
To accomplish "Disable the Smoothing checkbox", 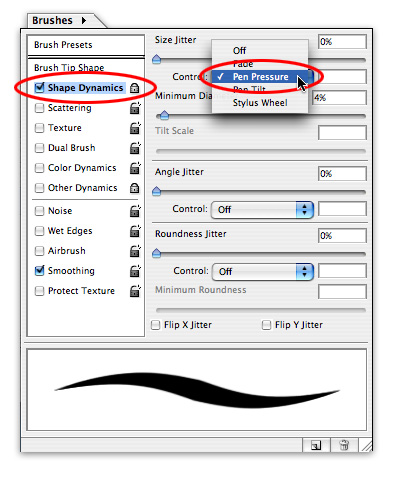I will 39,271.
